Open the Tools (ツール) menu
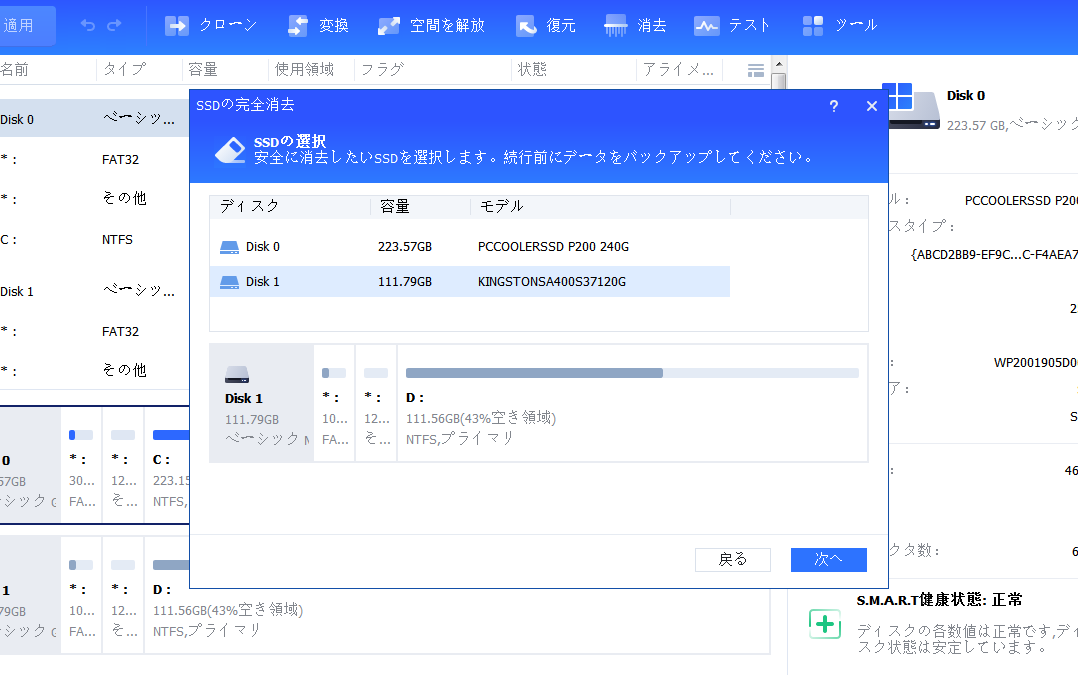1078x675 pixels. [x=814, y=25]
